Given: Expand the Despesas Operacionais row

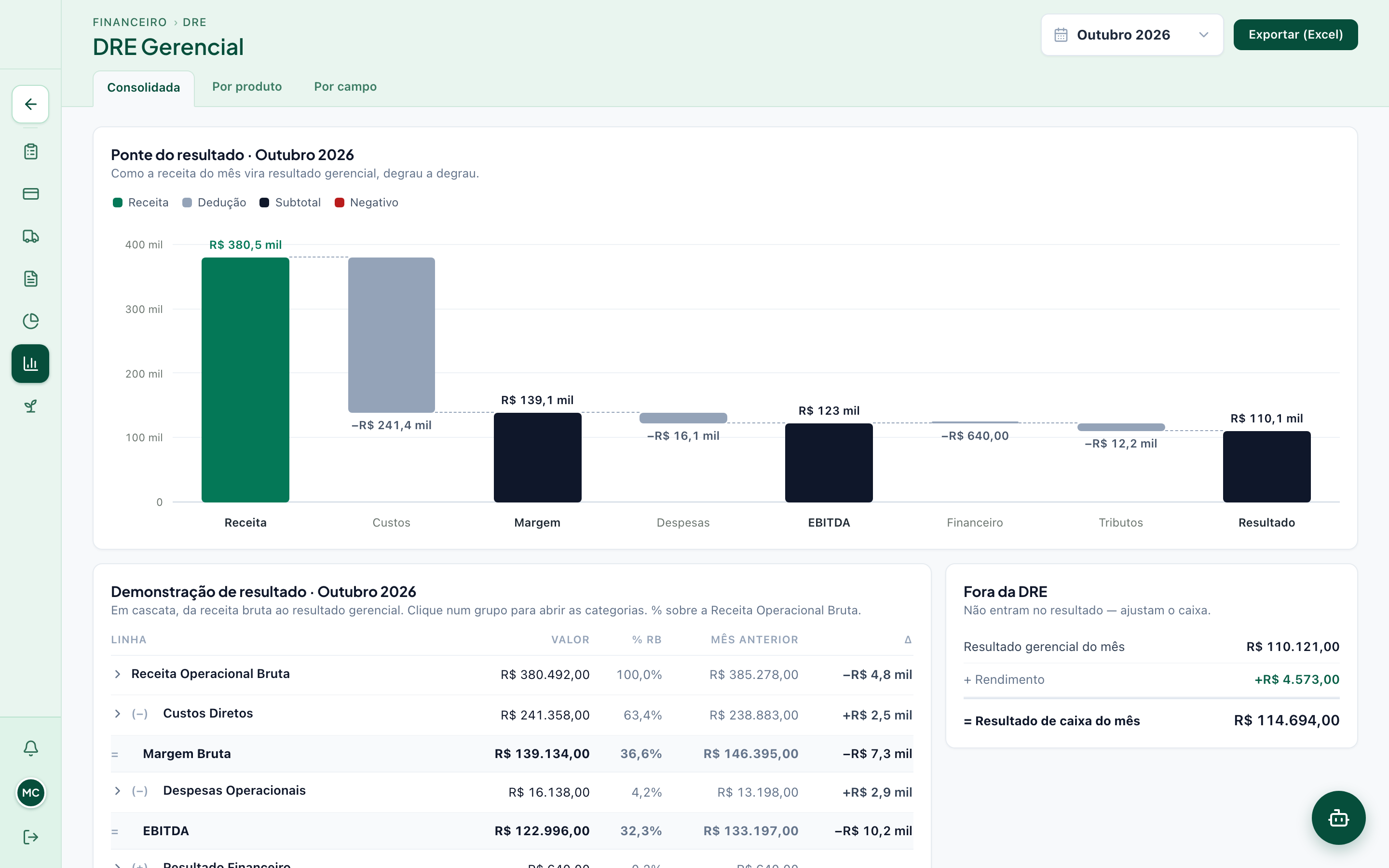Looking at the screenshot, I should coord(117,791).
